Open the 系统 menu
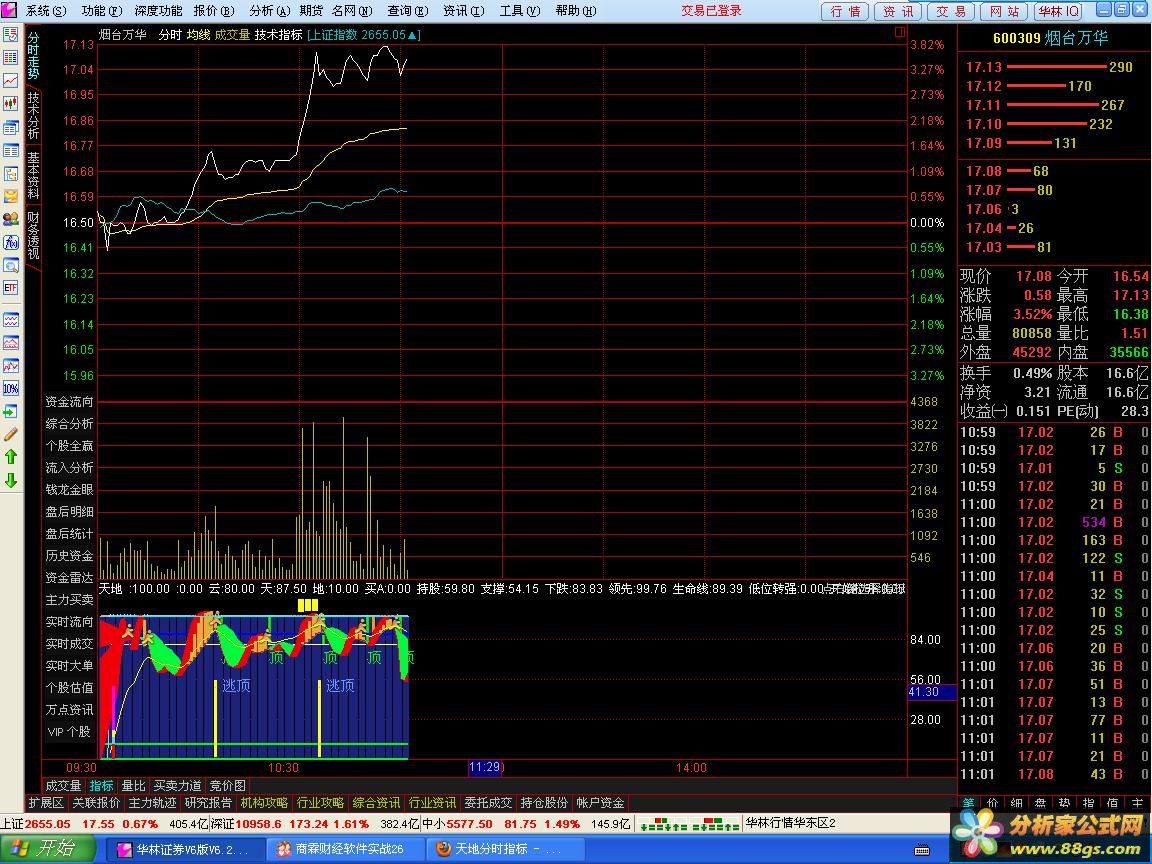The image size is (1152, 864). click(x=46, y=10)
